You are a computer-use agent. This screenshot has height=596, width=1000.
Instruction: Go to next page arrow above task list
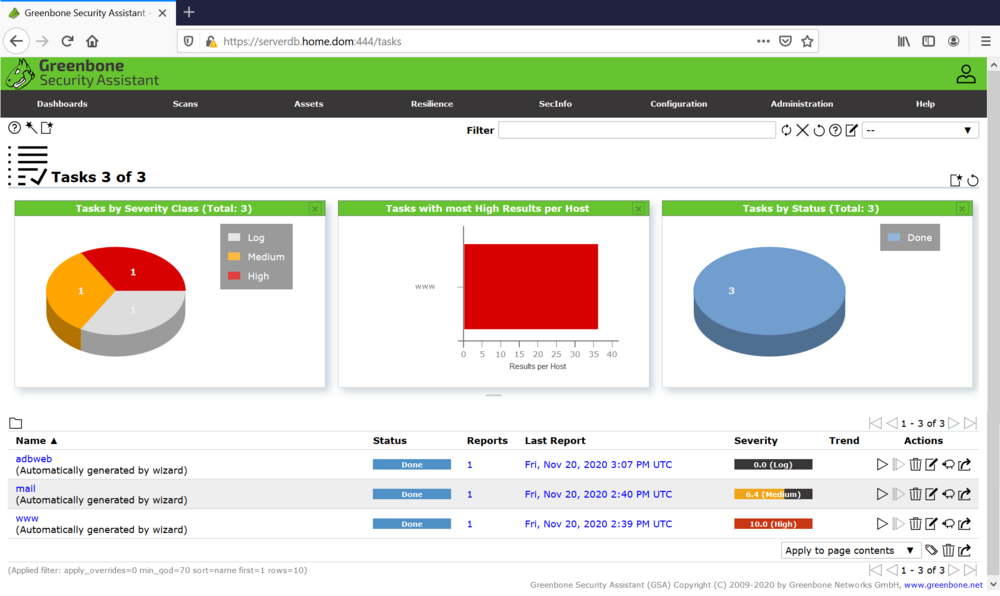[953, 423]
